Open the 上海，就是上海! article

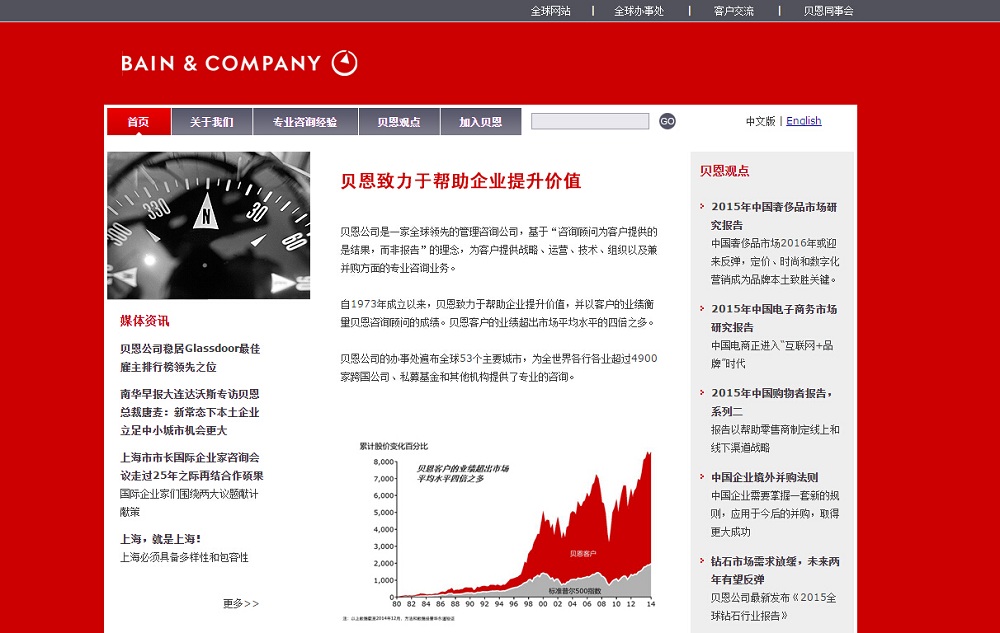click(x=161, y=539)
